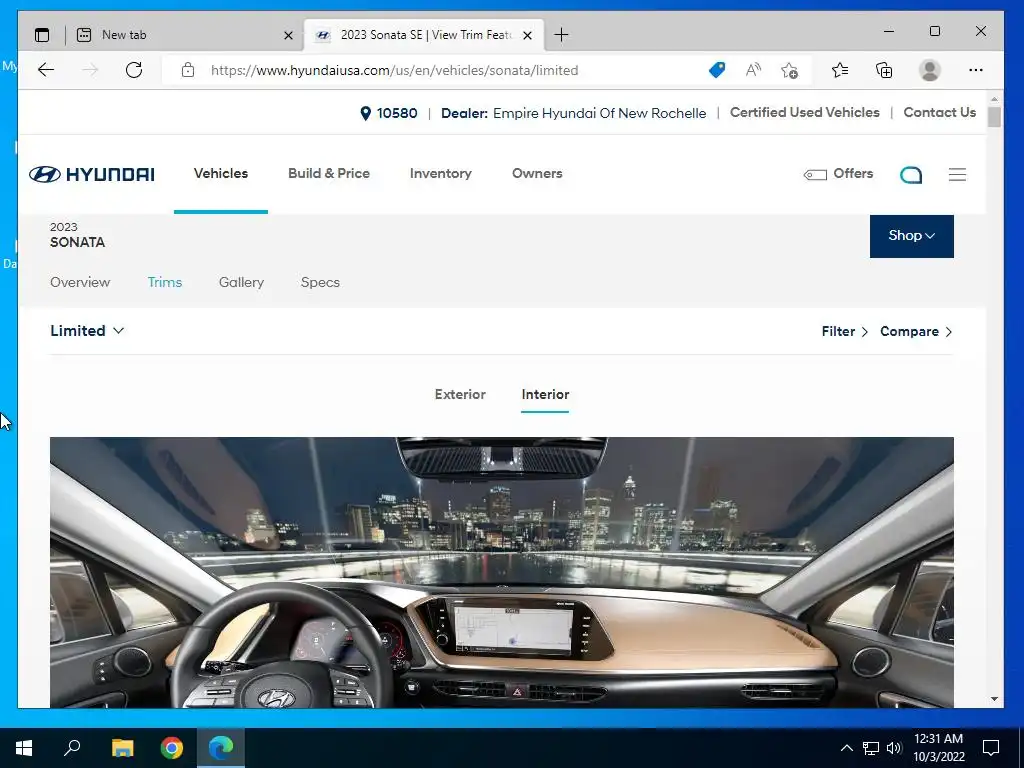Open the Edge Settings and more menu

976,70
